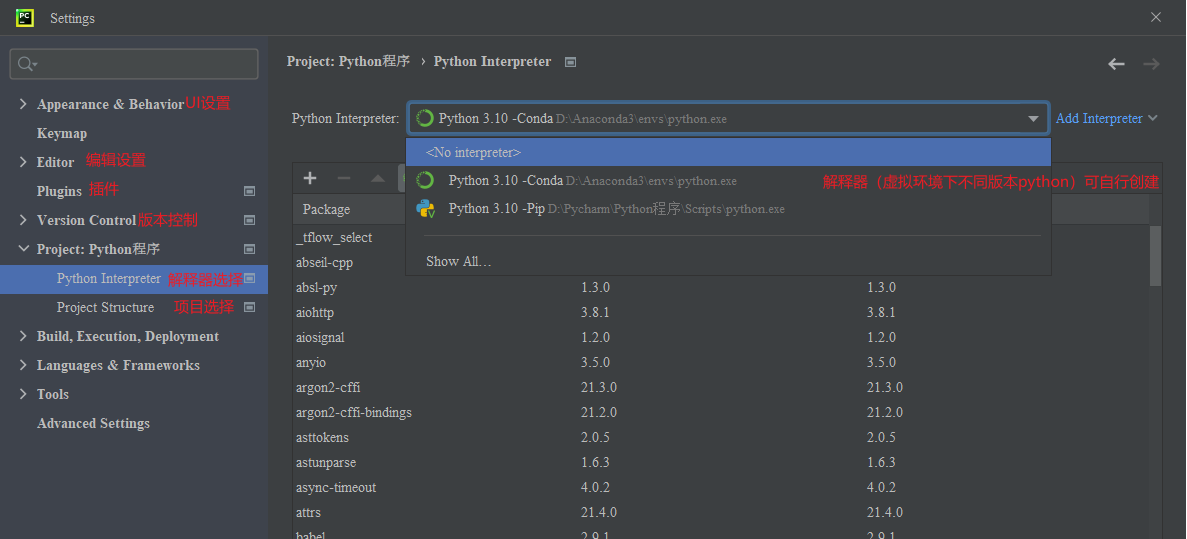Select the Python 3.10 -Pip interpreter option

pos(616,209)
